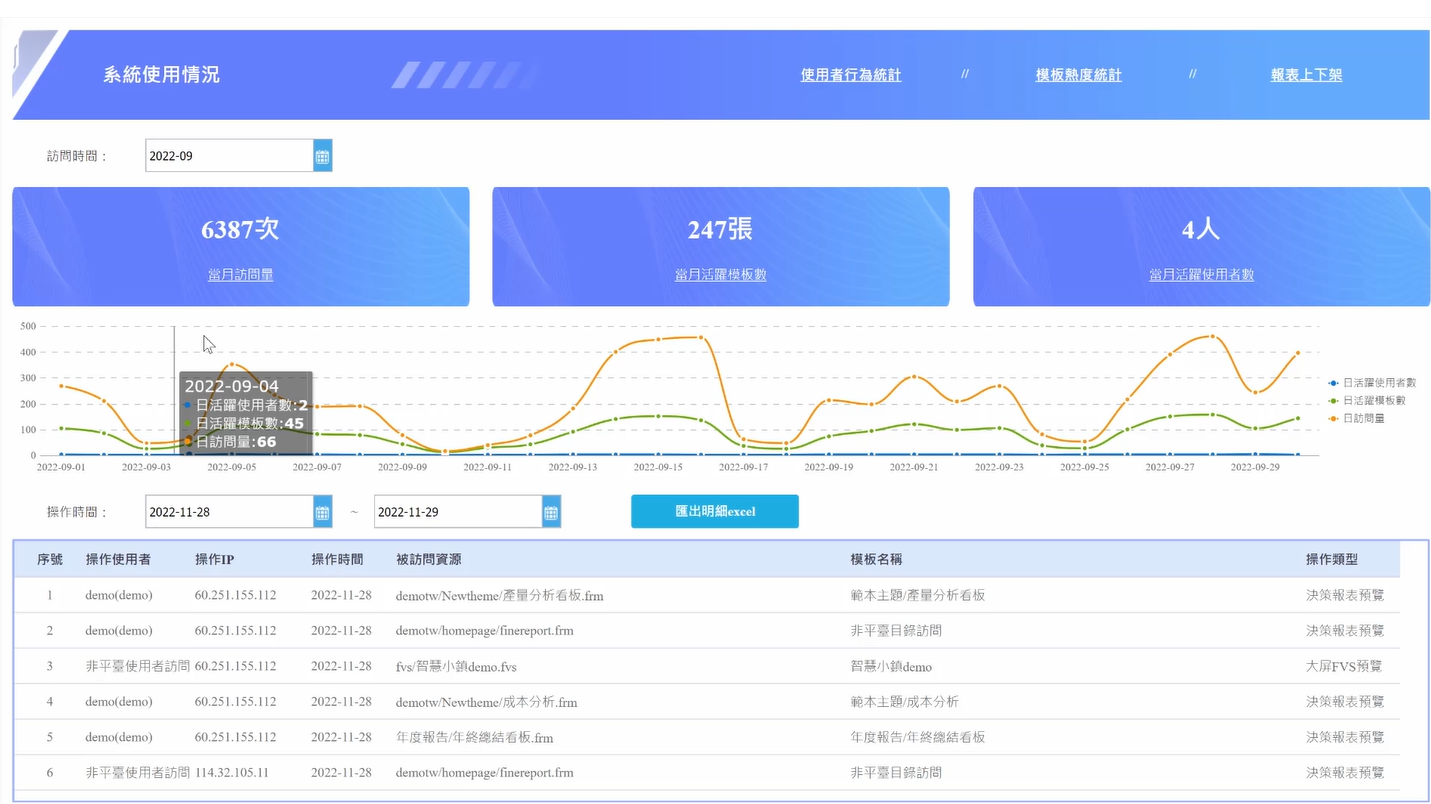Click 系統使用情況 page title
This screenshot has width=1431, height=804.
pyautogui.click(x=162, y=75)
